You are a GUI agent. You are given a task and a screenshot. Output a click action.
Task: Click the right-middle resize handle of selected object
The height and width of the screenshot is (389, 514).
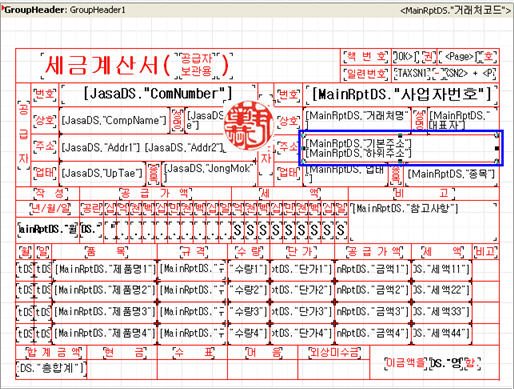(497, 148)
